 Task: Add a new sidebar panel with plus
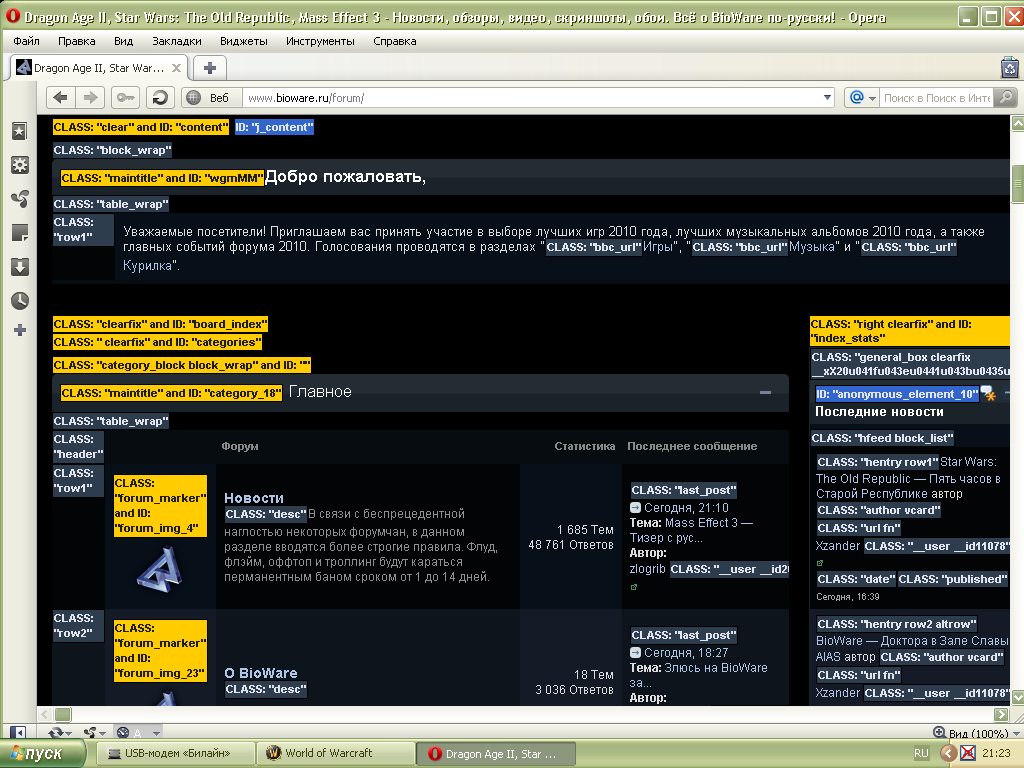coord(20,330)
